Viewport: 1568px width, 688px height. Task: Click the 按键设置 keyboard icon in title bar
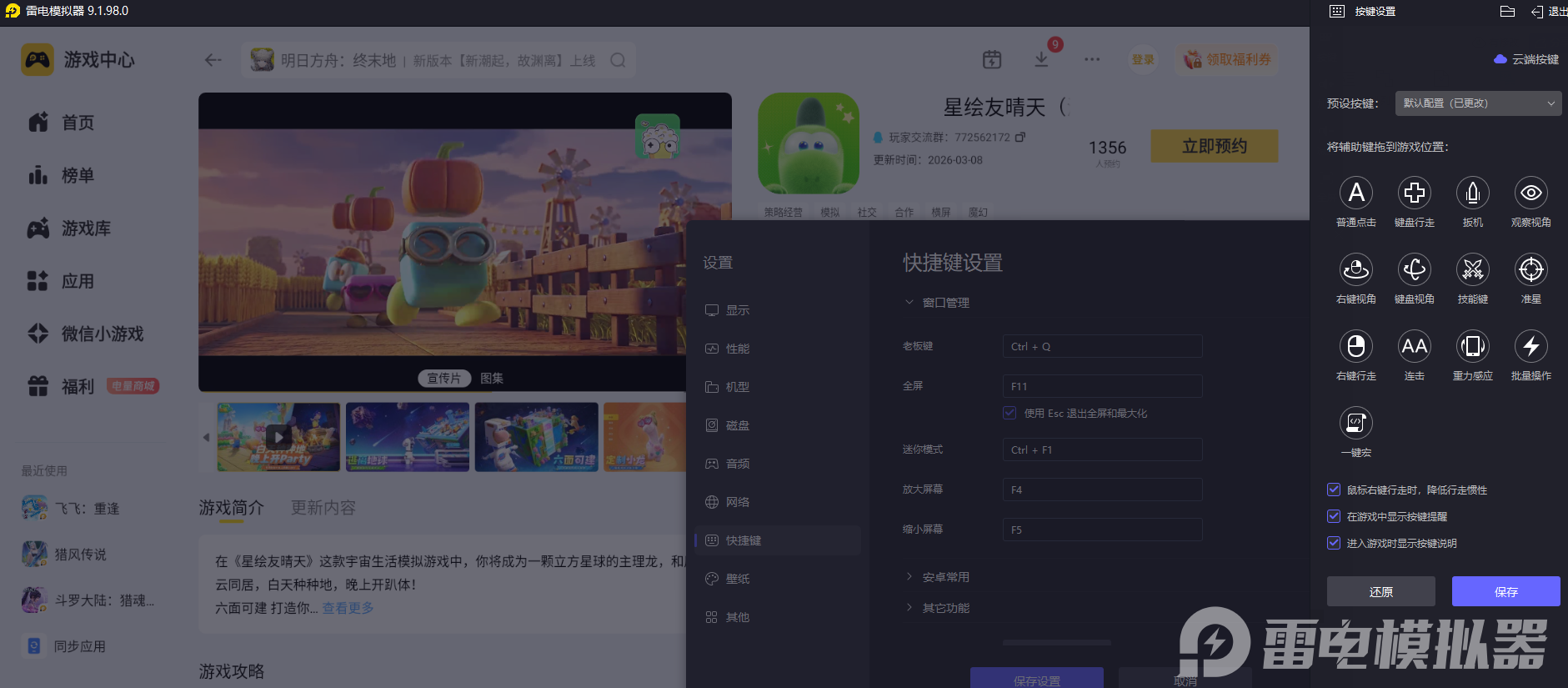click(x=1337, y=11)
